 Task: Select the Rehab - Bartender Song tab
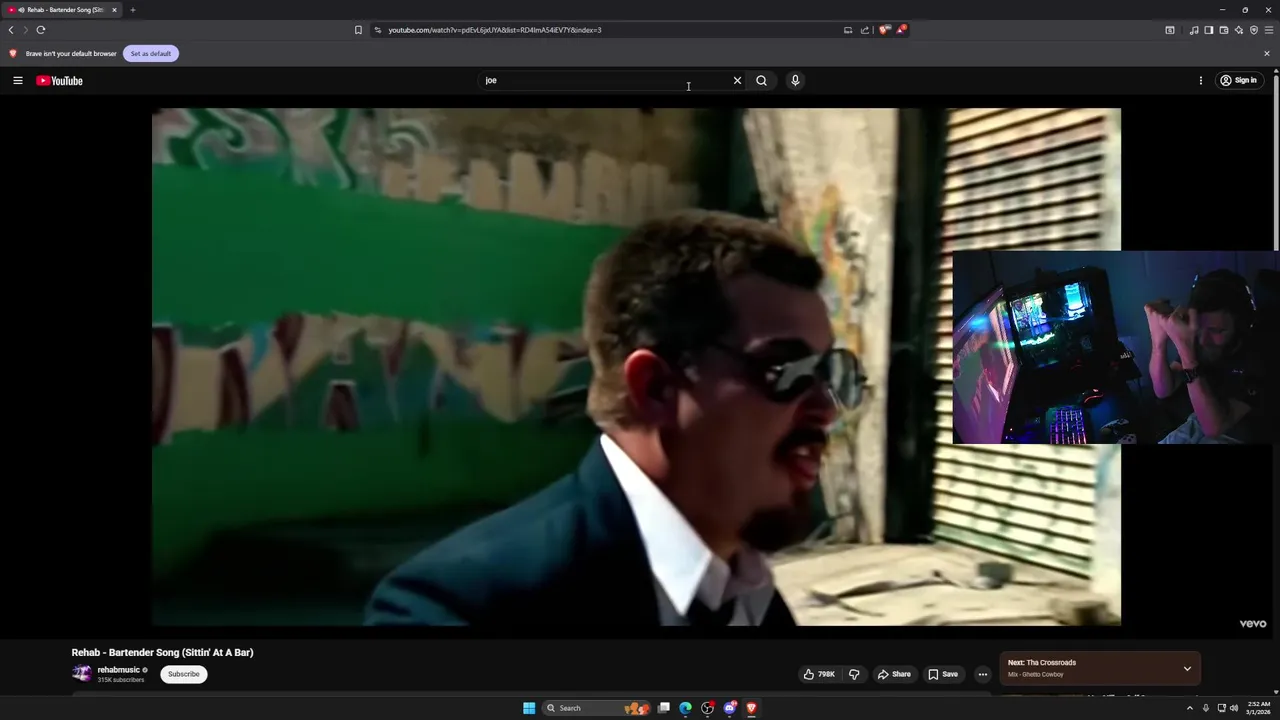pyautogui.click(x=62, y=10)
